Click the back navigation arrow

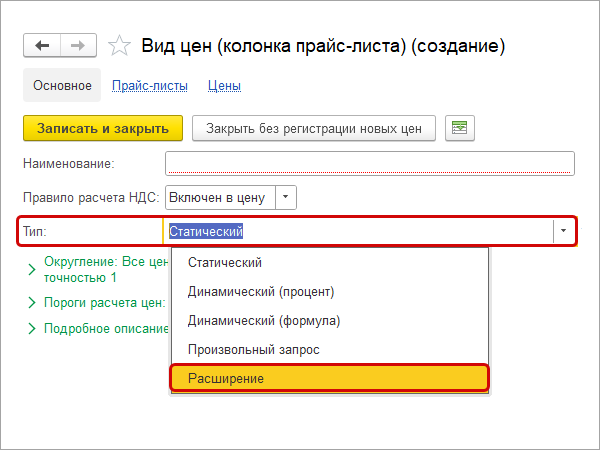(x=42, y=46)
